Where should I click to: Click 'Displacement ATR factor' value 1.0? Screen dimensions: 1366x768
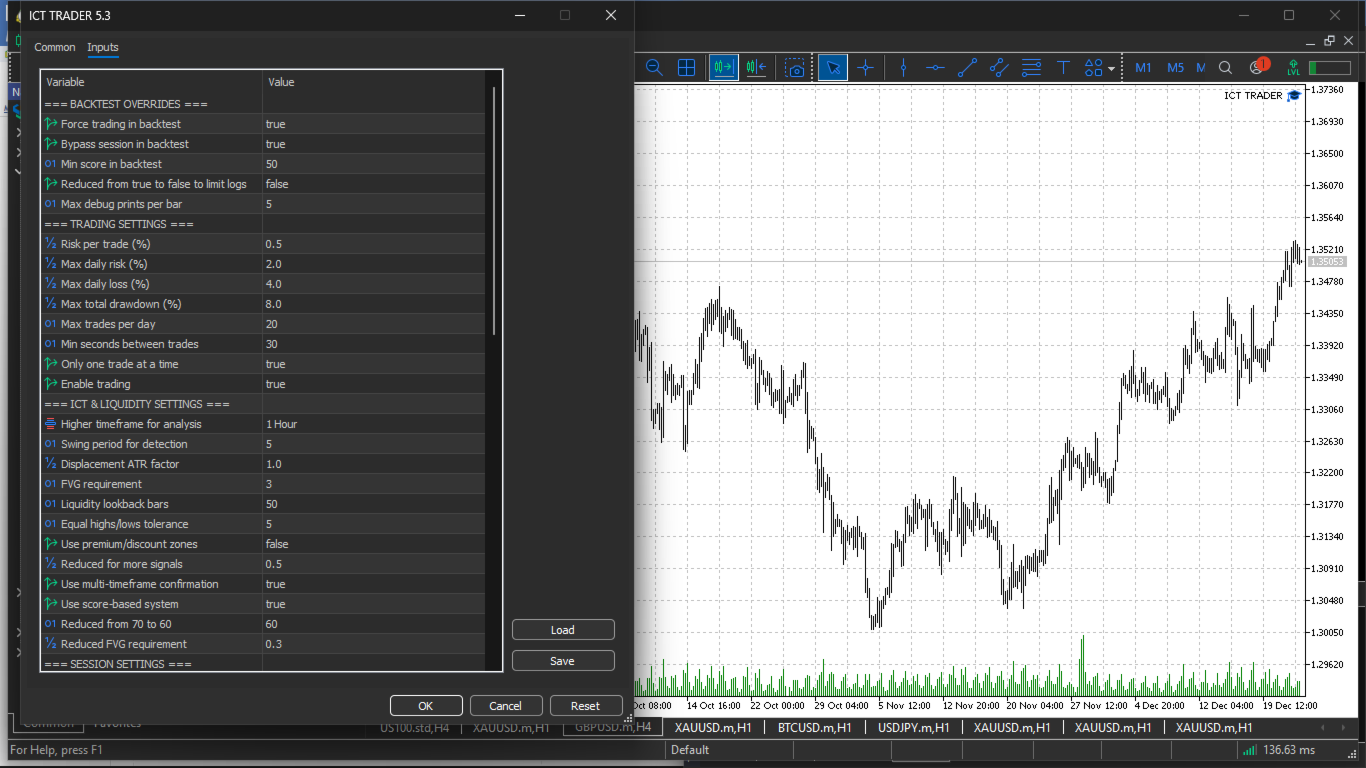point(374,464)
